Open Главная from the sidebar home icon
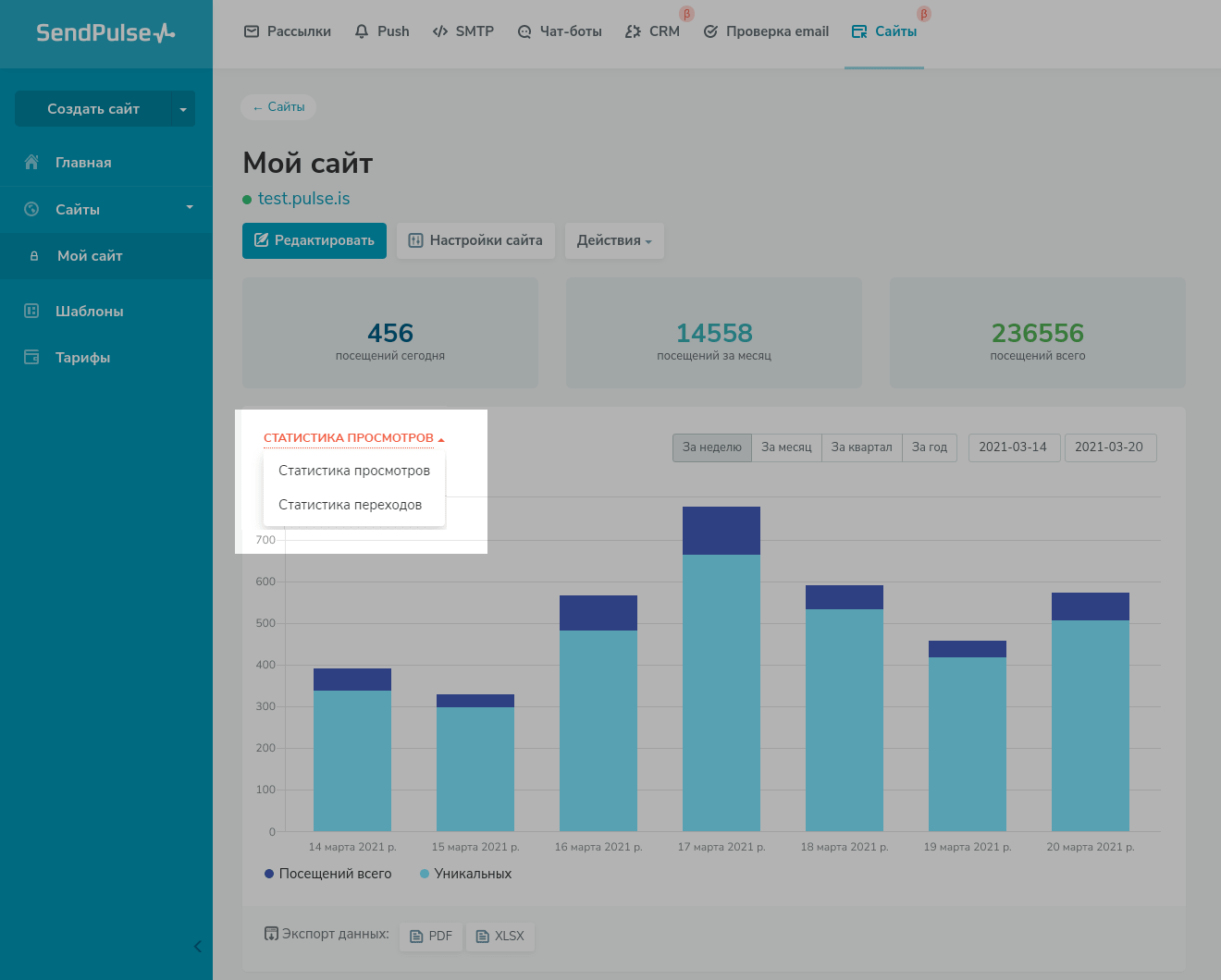Screen dimensions: 1221x980 (31, 162)
